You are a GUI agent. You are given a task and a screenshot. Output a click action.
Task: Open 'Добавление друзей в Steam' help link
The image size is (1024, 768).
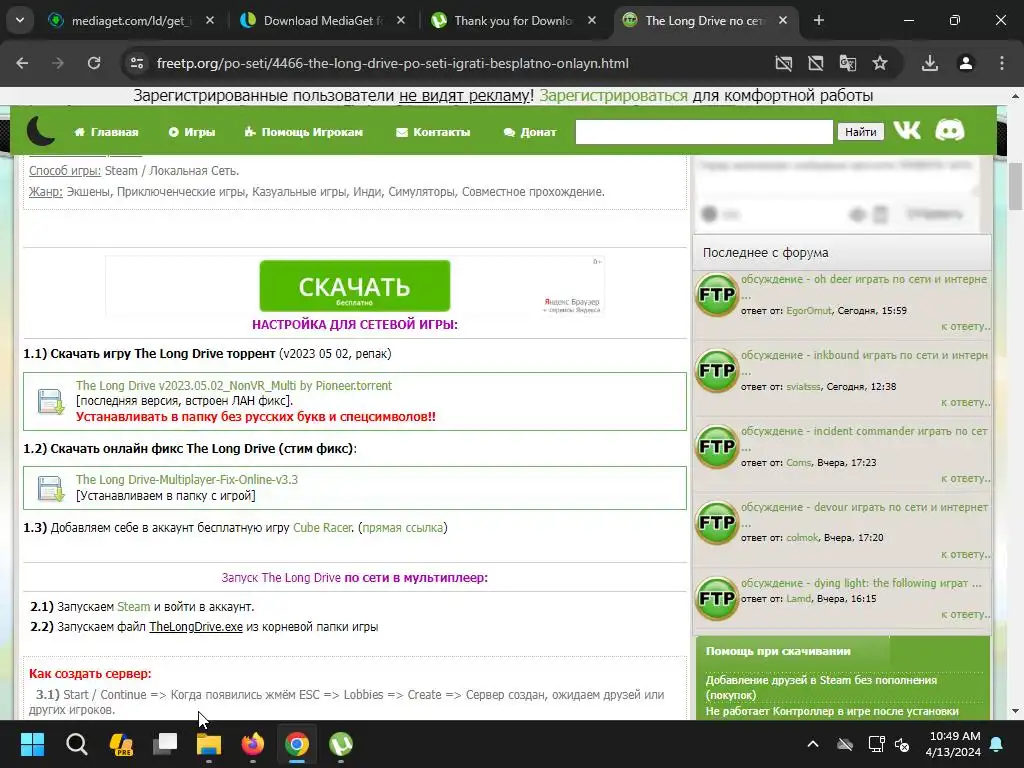pyautogui.click(x=821, y=688)
